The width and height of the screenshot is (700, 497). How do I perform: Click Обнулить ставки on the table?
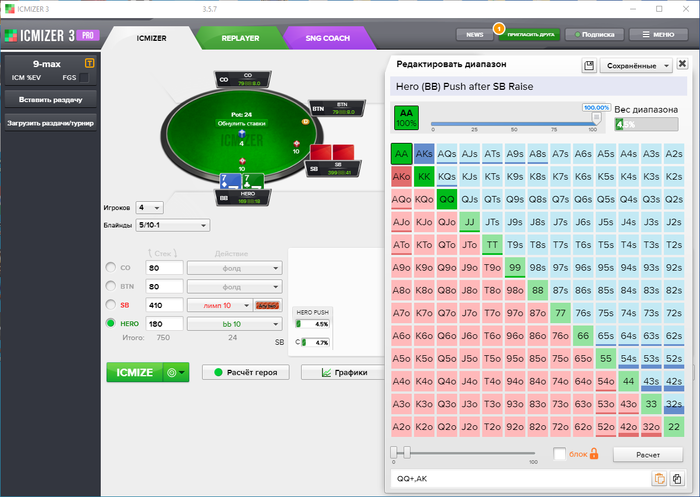[x=242, y=123]
